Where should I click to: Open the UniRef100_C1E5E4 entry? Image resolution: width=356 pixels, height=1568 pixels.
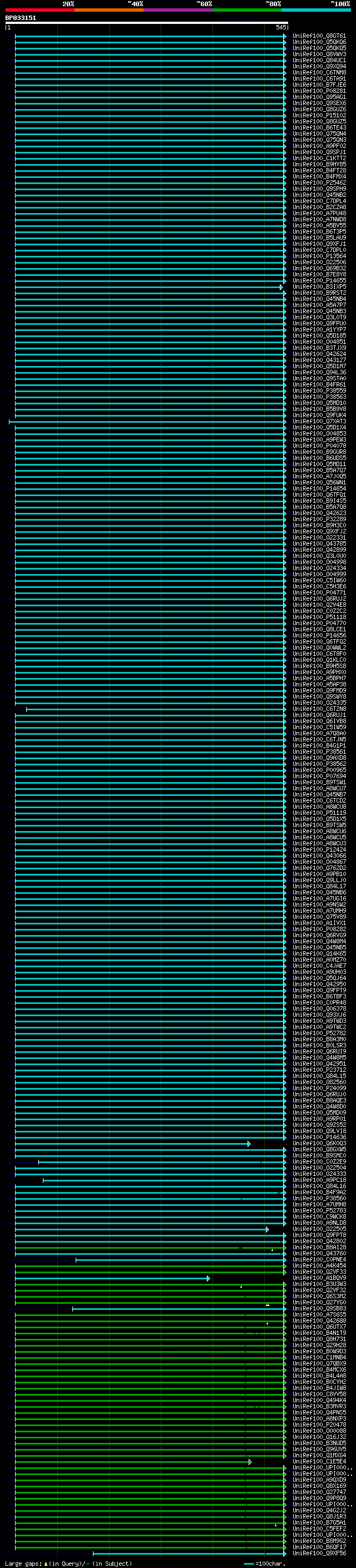click(x=319, y=1462)
